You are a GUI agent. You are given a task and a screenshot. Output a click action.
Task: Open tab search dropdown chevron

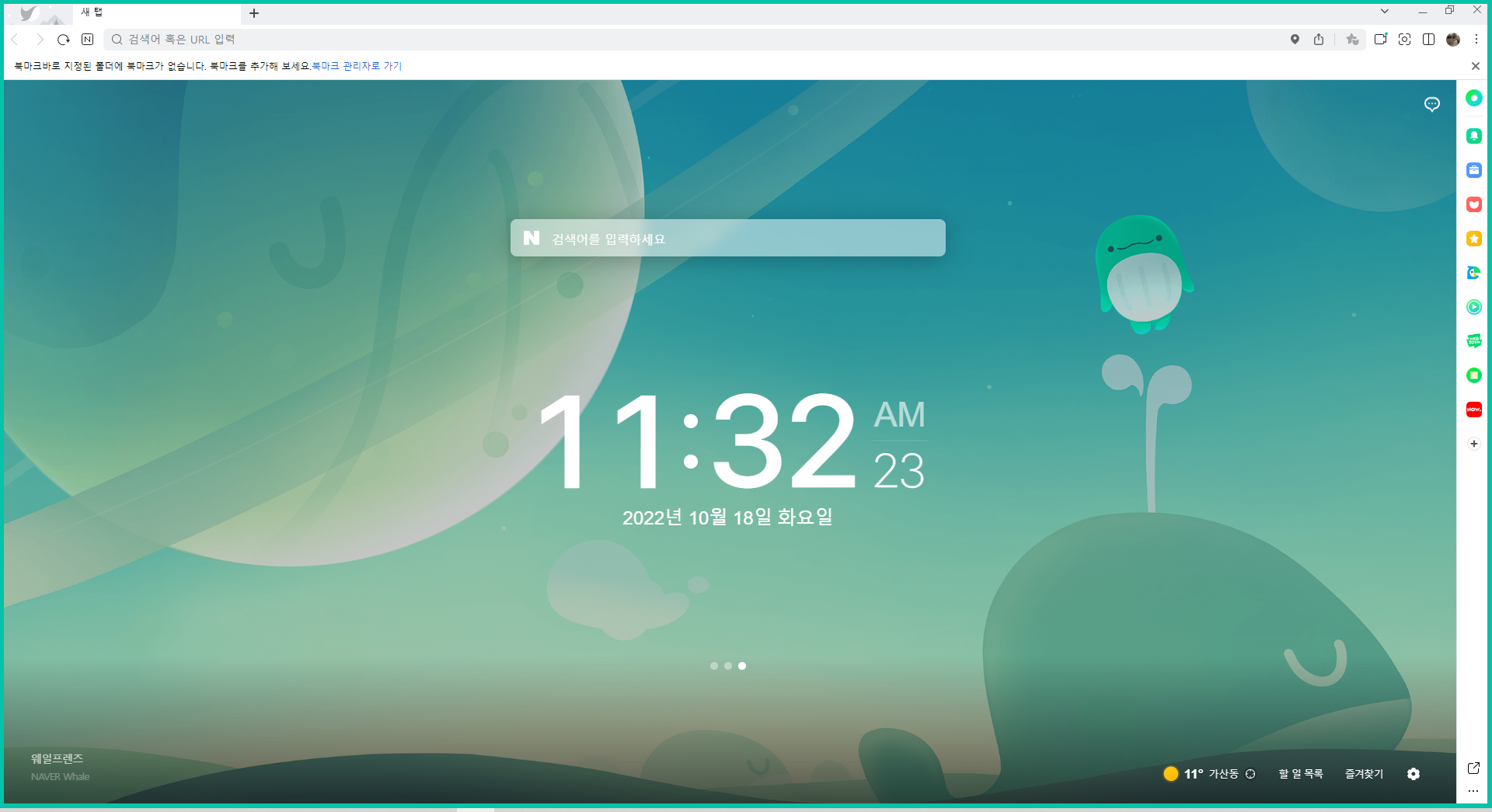point(1385,11)
